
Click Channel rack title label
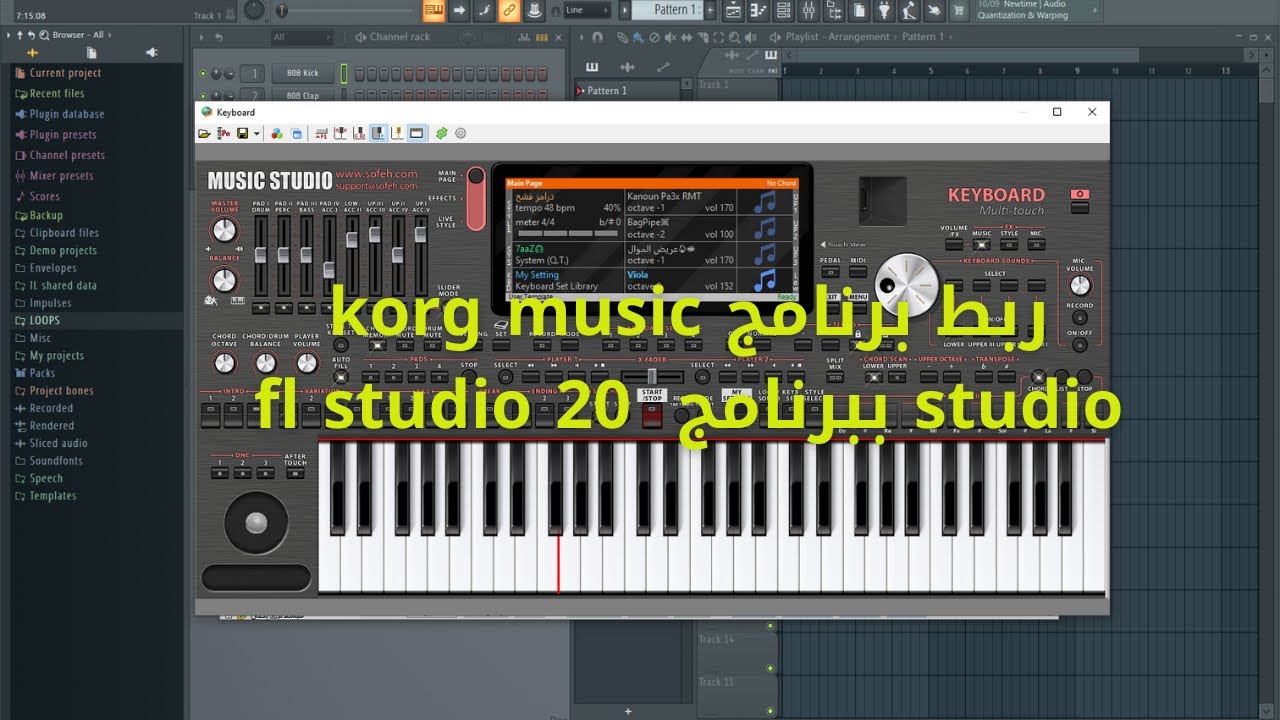click(400, 37)
